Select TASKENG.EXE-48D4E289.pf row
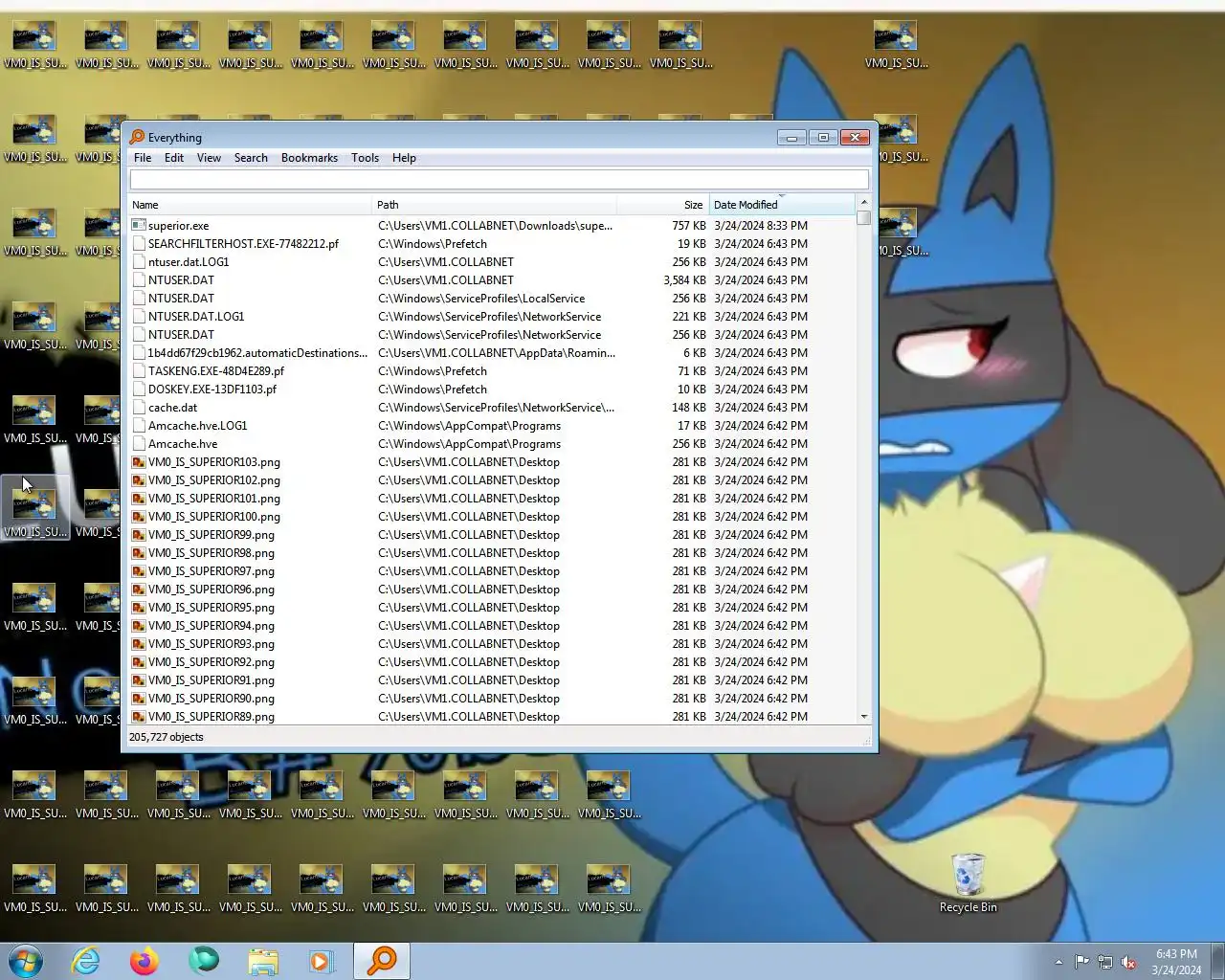1225x980 pixels. tap(493, 370)
